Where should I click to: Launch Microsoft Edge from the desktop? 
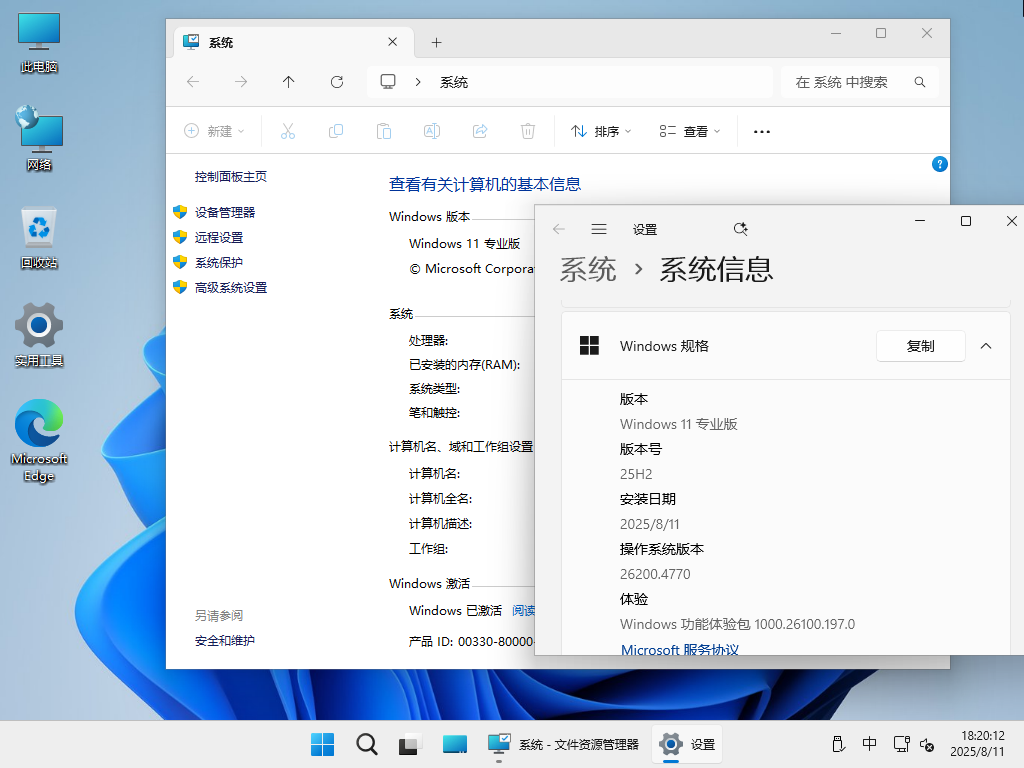click(39, 441)
